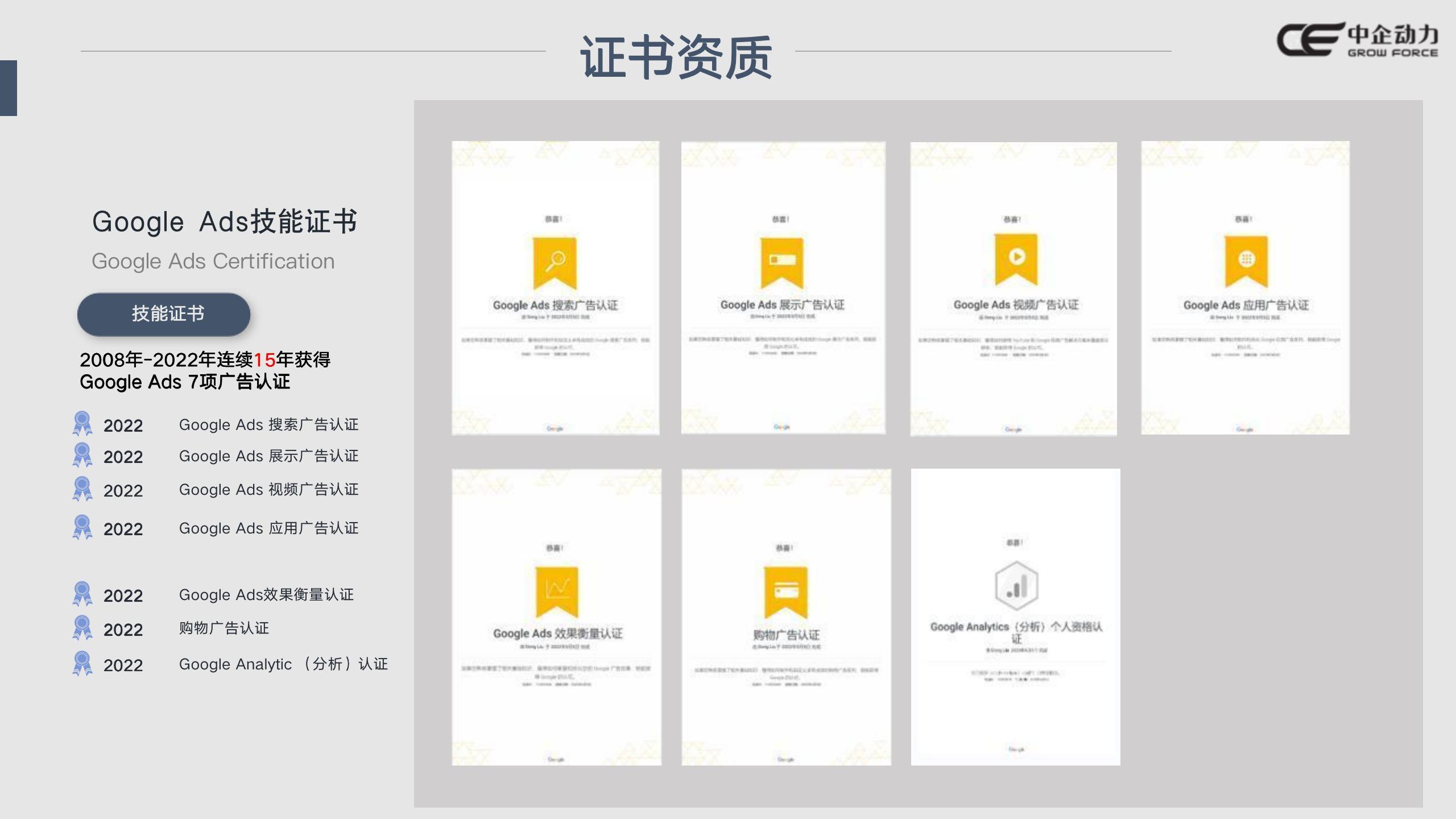Click the title Google Analytics（分析）个人资格认证 on the certificate
Screen dimensions: 1456x819
click(1016, 632)
